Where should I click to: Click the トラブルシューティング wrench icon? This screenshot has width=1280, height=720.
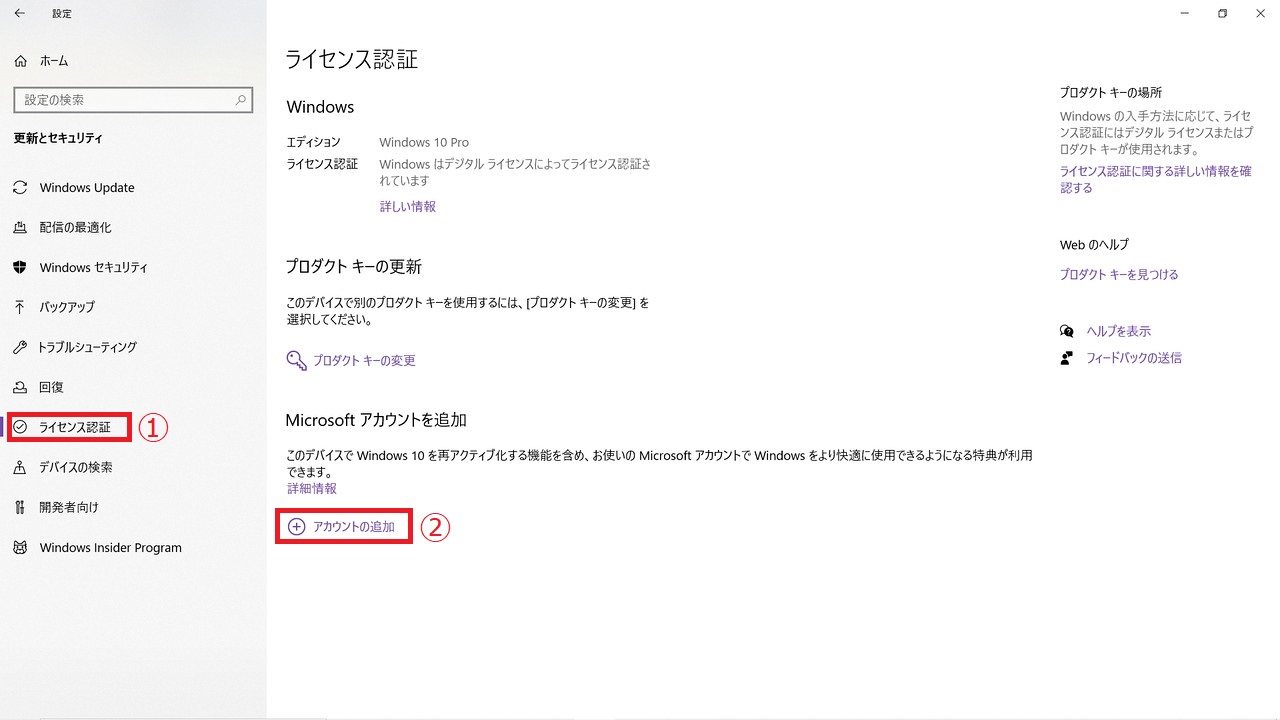click(20, 347)
